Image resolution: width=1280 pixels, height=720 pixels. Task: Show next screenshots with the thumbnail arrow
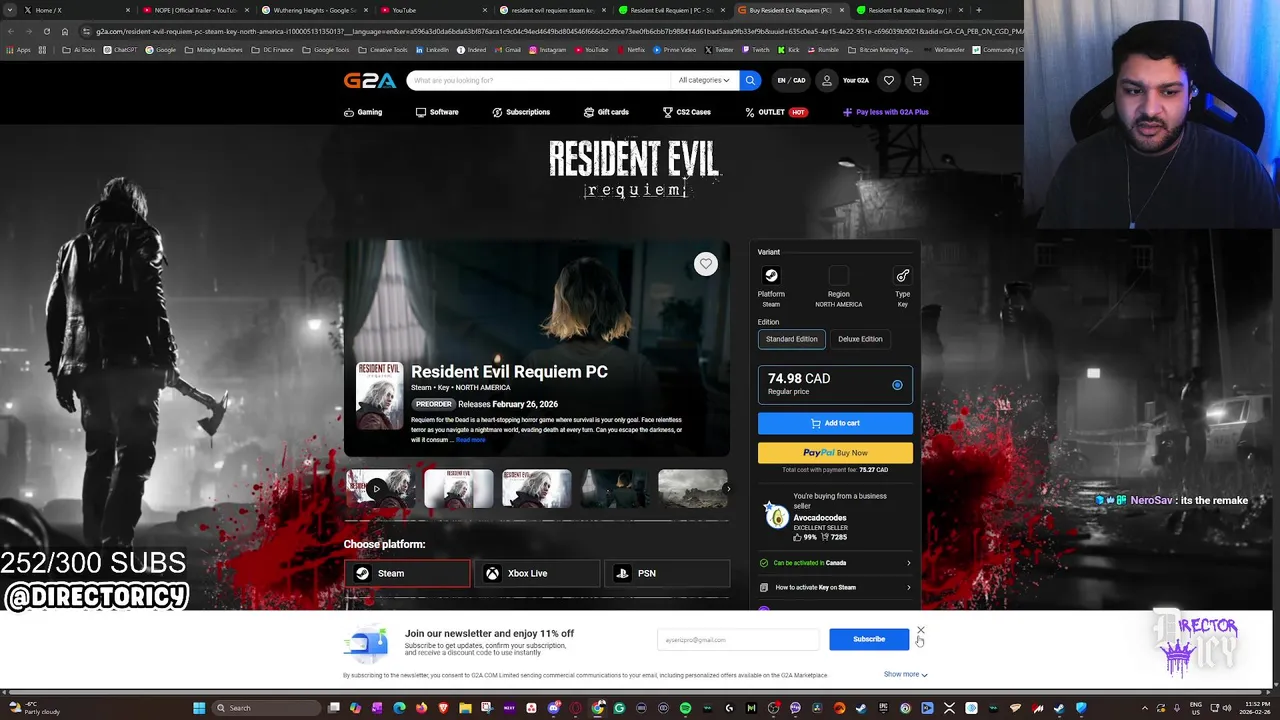tap(728, 489)
